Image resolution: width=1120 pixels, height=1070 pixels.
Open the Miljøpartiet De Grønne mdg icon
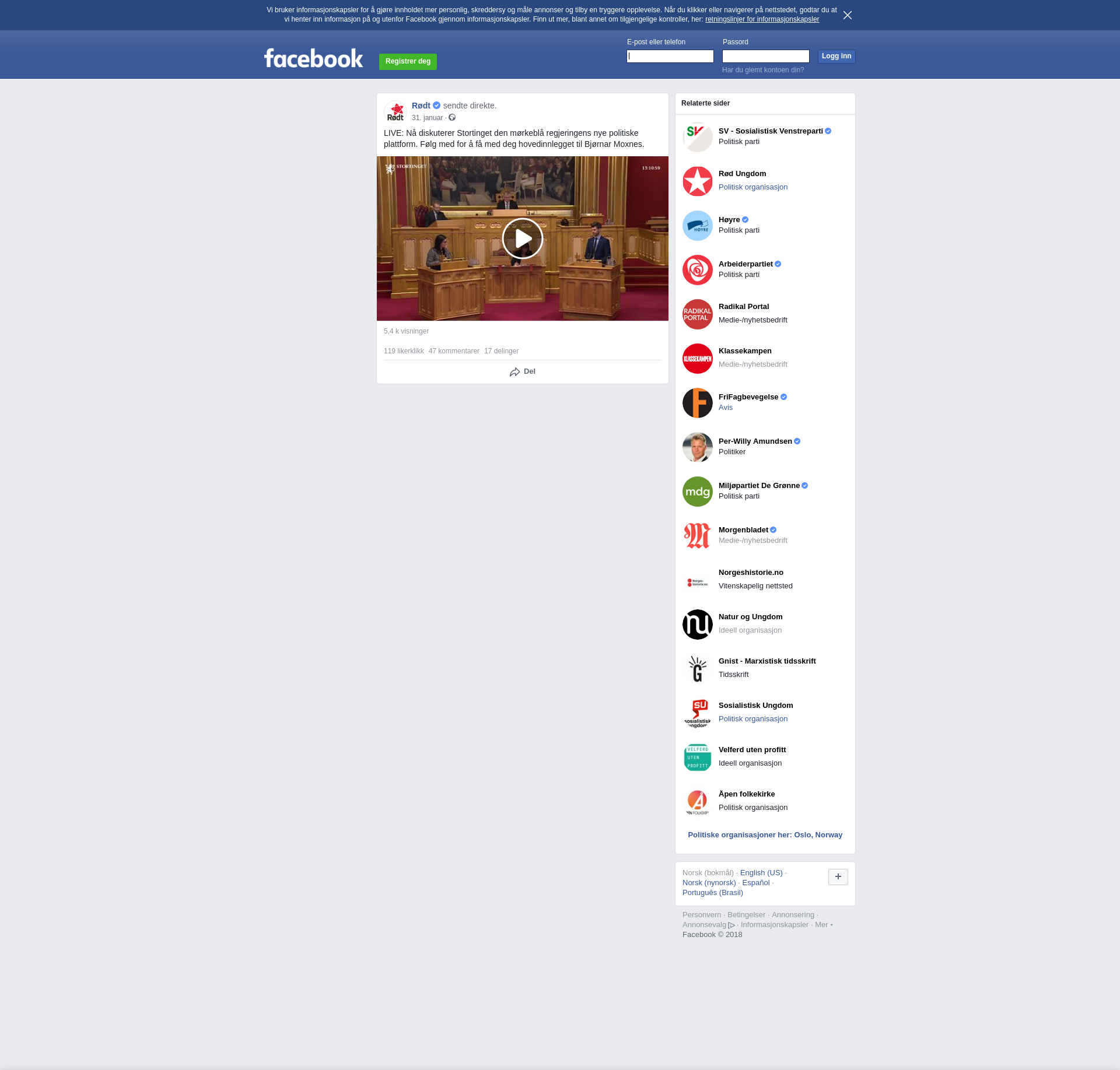(x=697, y=492)
